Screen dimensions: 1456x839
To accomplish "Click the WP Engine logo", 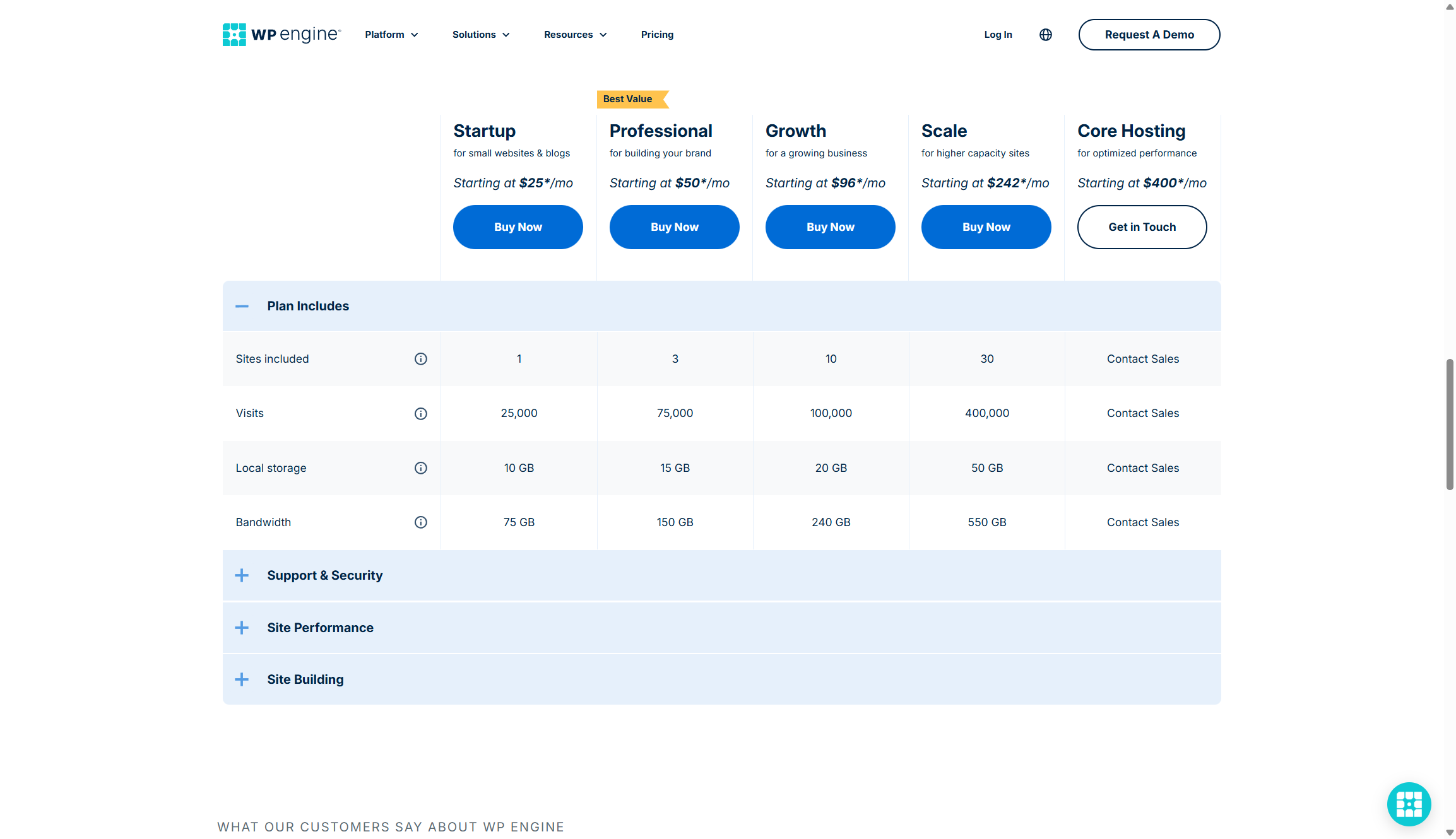I will (x=281, y=35).
